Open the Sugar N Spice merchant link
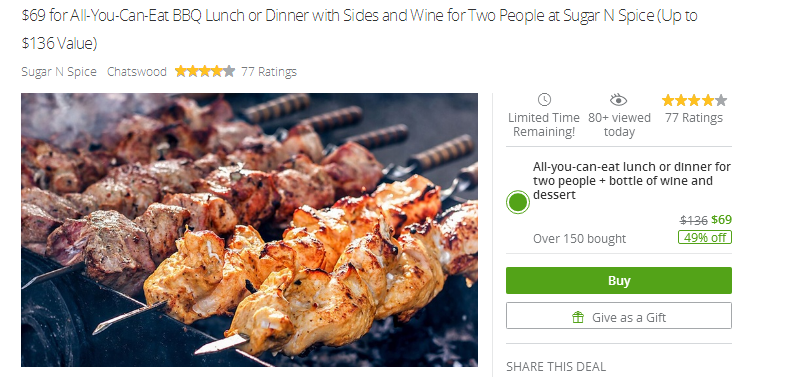Screen dimensions: 786x377 [x=59, y=72]
